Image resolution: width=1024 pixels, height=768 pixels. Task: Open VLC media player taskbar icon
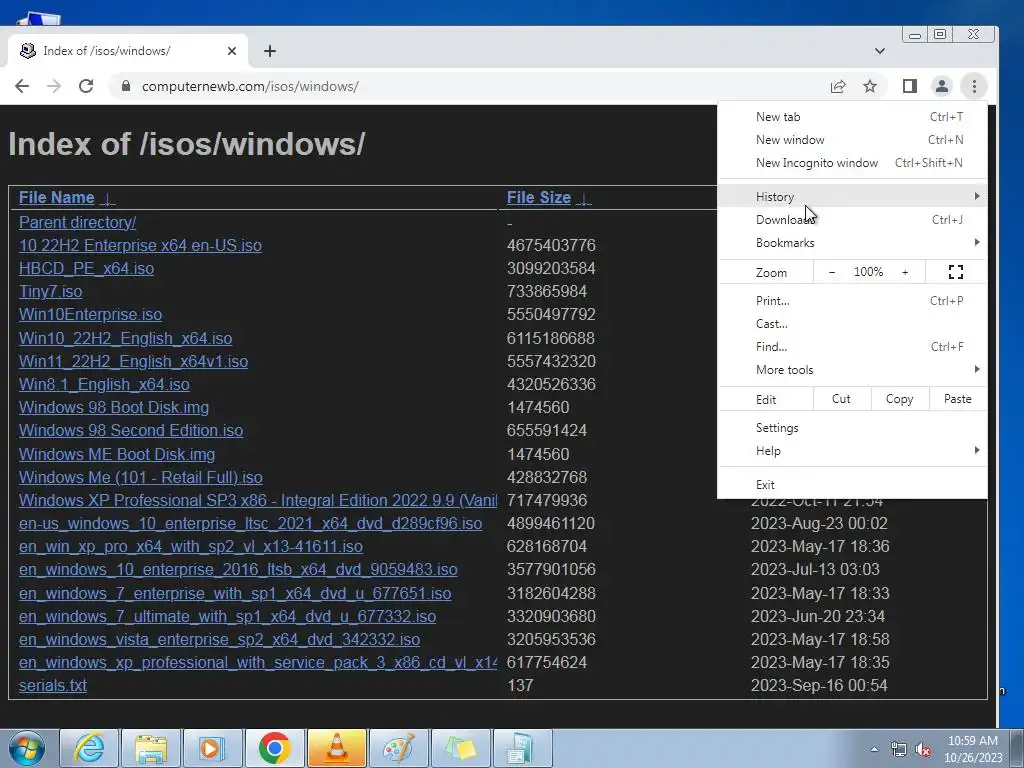click(336, 748)
